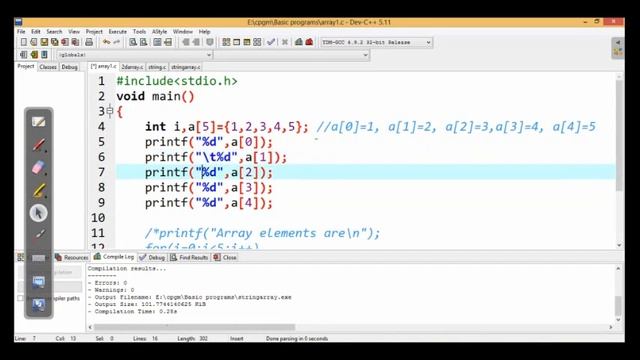Select the red pen annotation tool
Viewport: 640px width, 360px height.
click(39, 144)
